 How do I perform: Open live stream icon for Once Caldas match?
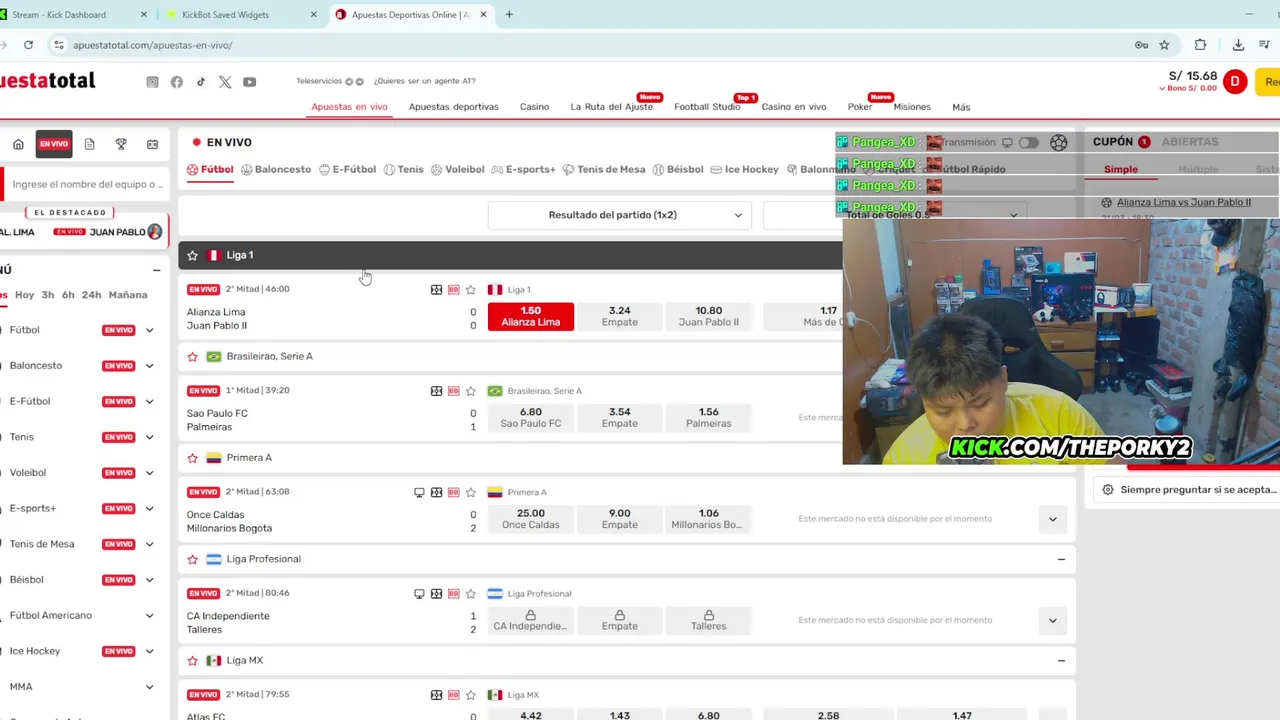419,492
